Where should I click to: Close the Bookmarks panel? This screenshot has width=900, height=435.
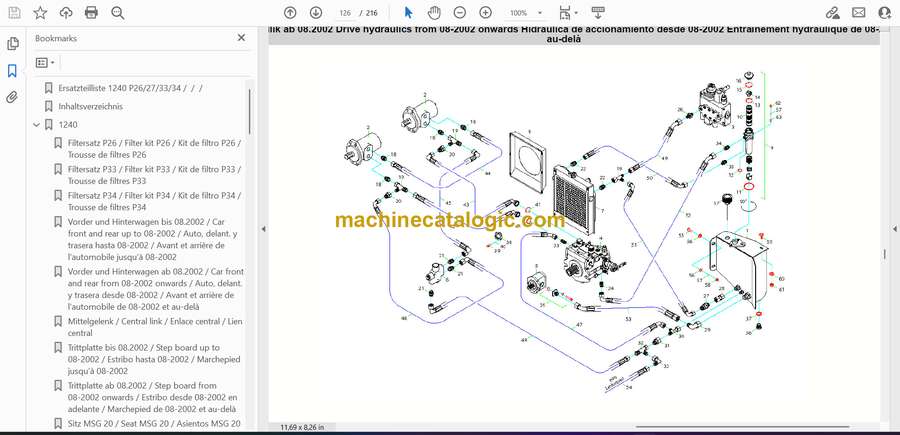[x=241, y=38]
